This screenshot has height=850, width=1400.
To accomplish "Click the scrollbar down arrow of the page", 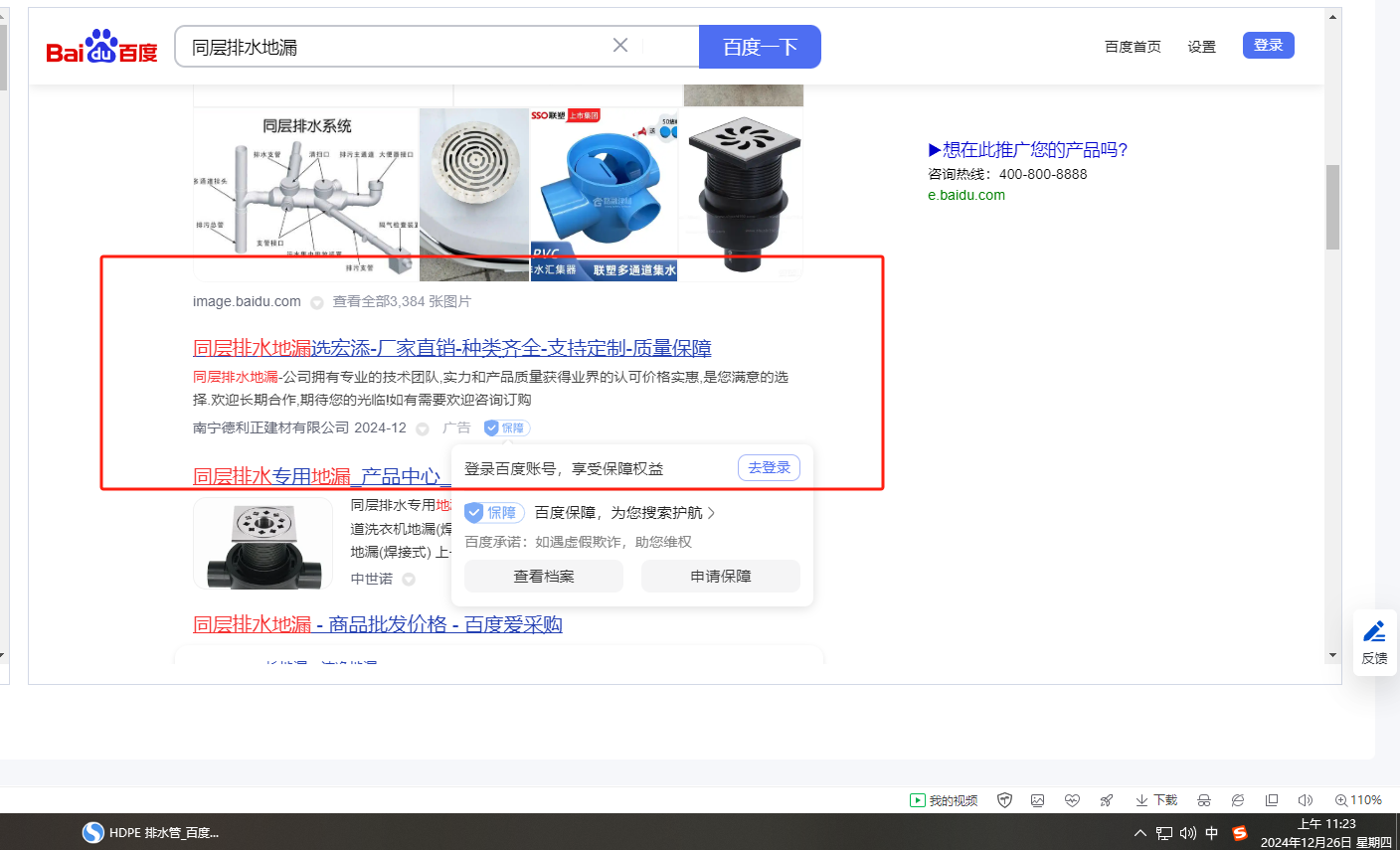I will coord(1332,655).
